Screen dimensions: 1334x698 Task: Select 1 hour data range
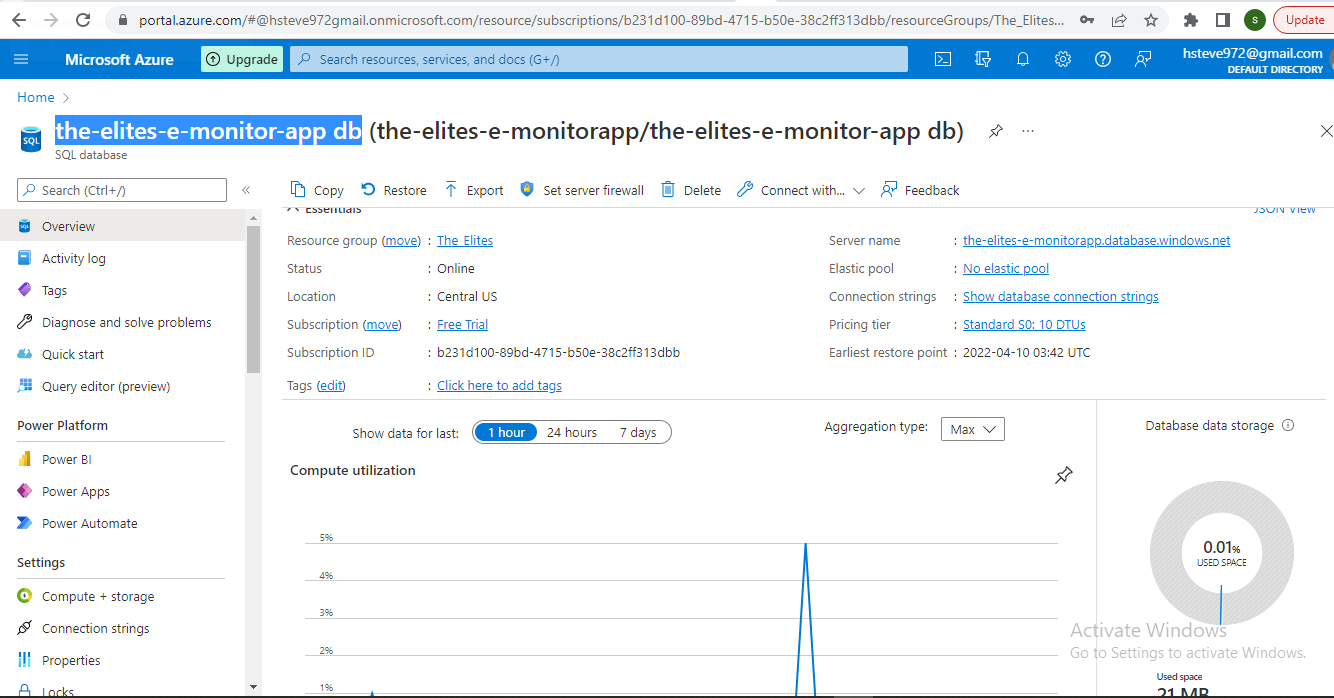click(x=506, y=433)
